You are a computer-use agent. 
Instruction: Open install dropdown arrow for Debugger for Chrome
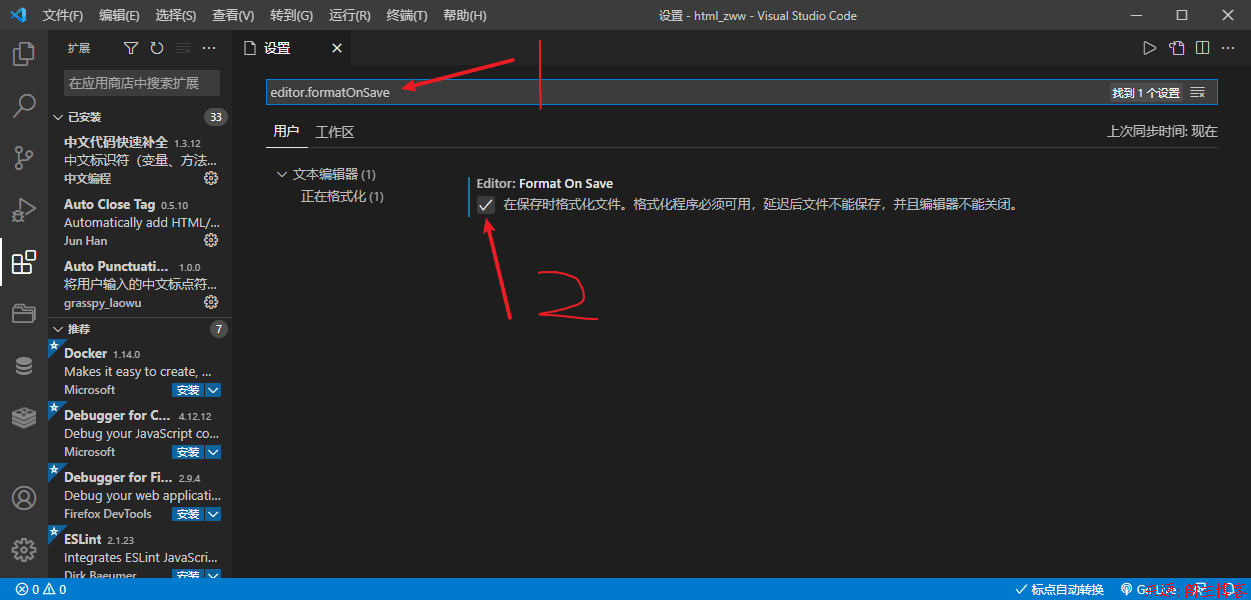click(x=213, y=452)
